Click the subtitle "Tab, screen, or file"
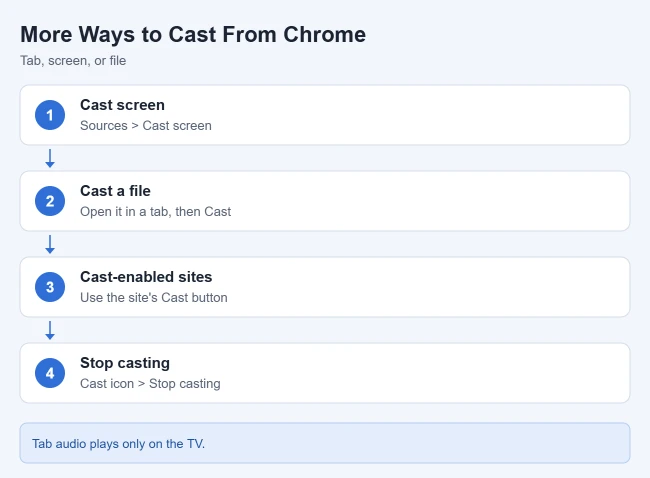The height and width of the screenshot is (478, 650). (73, 61)
